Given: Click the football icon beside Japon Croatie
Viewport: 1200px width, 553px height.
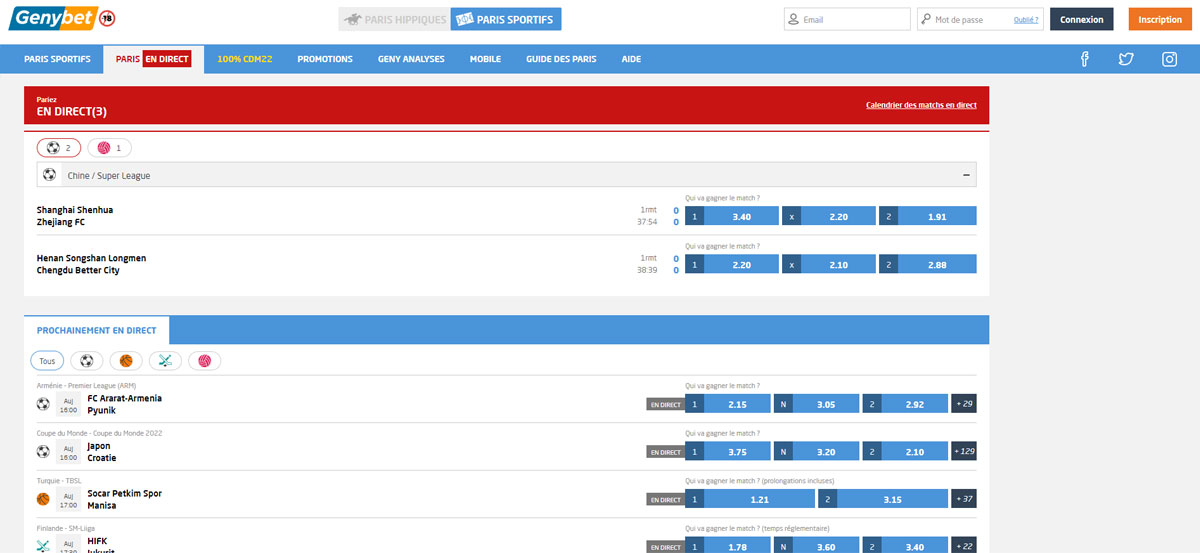Looking at the screenshot, I should (x=43, y=451).
